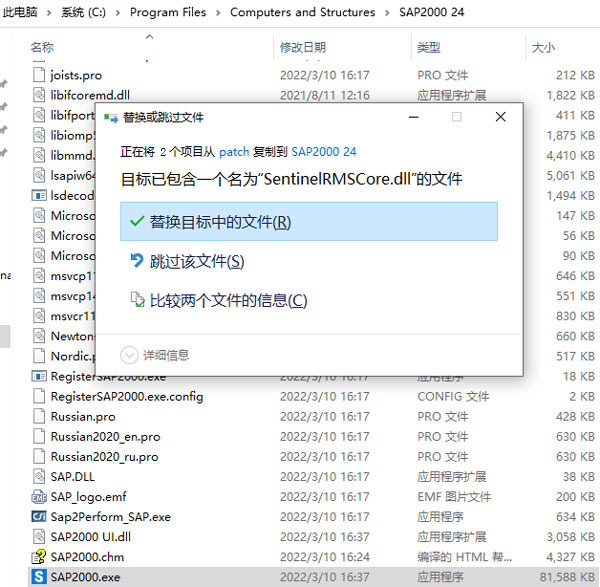Click the sort direction arrow above 名称
Viewport: 600px width, 587px height.
pos(150,37)
